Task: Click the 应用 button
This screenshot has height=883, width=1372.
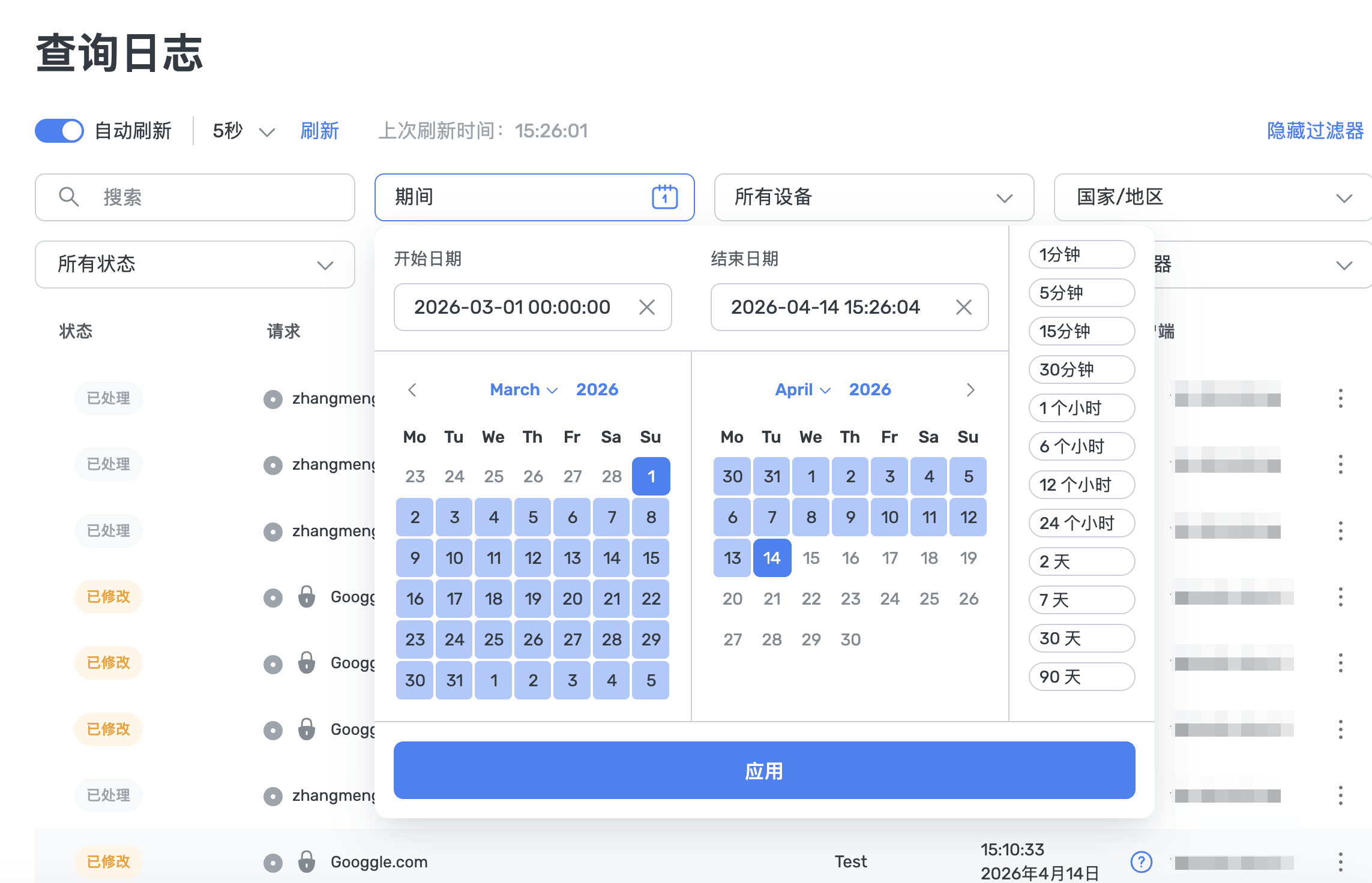Action: coord(764,771)
